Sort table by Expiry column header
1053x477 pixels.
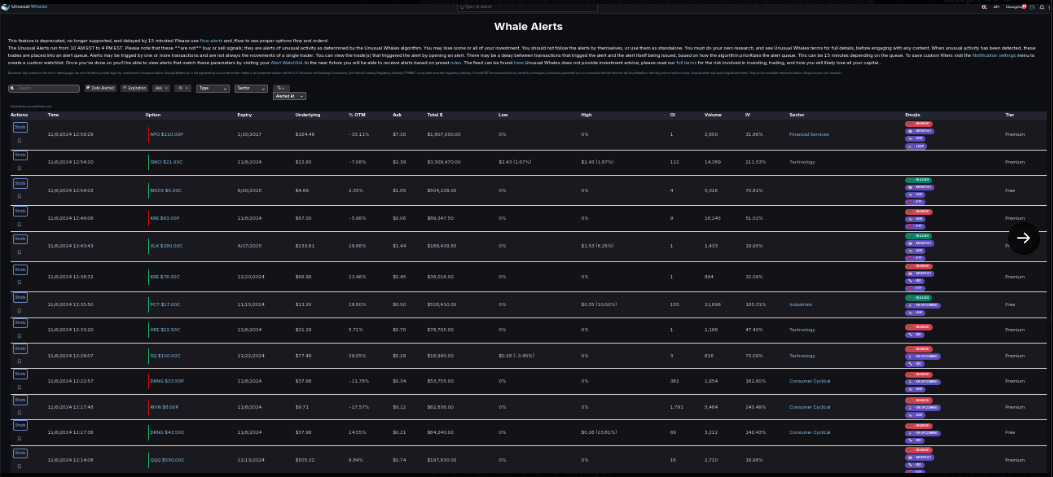[x=244, y=115]
